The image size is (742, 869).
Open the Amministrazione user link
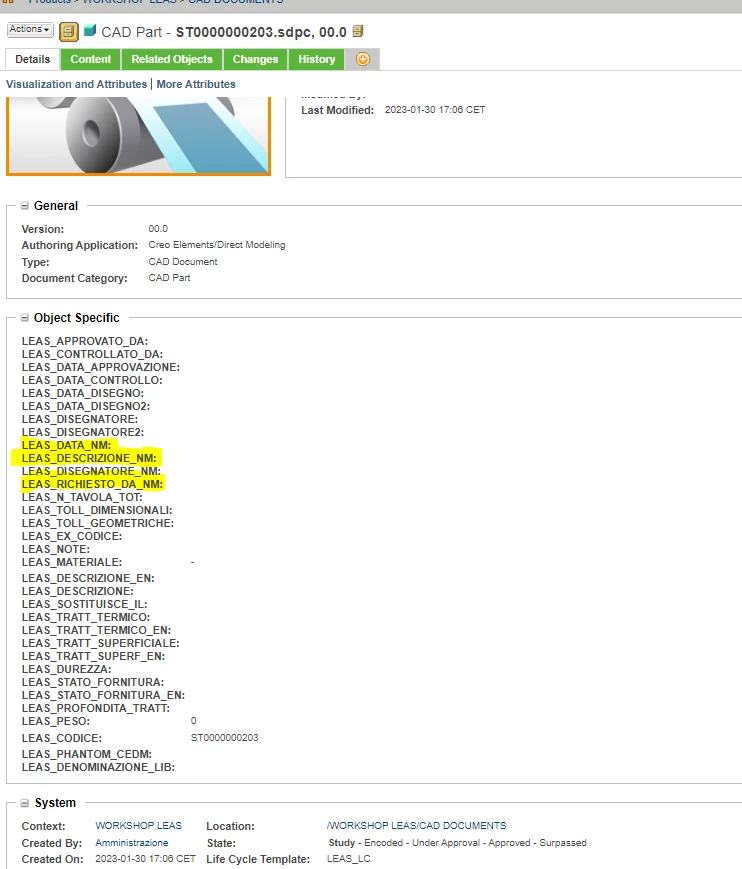[132, 842]
